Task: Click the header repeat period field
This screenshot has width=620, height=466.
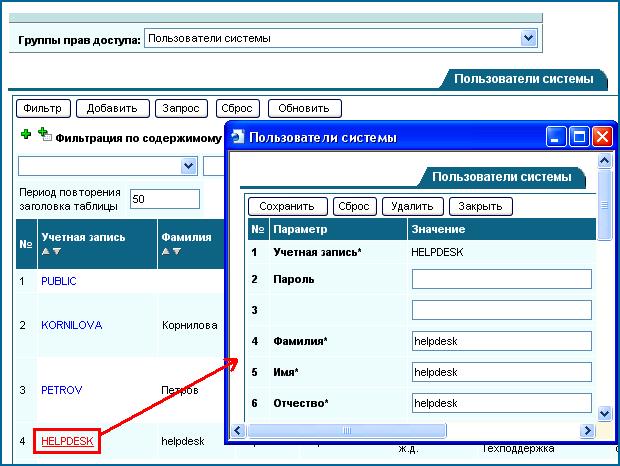Action: click(165, 199)
